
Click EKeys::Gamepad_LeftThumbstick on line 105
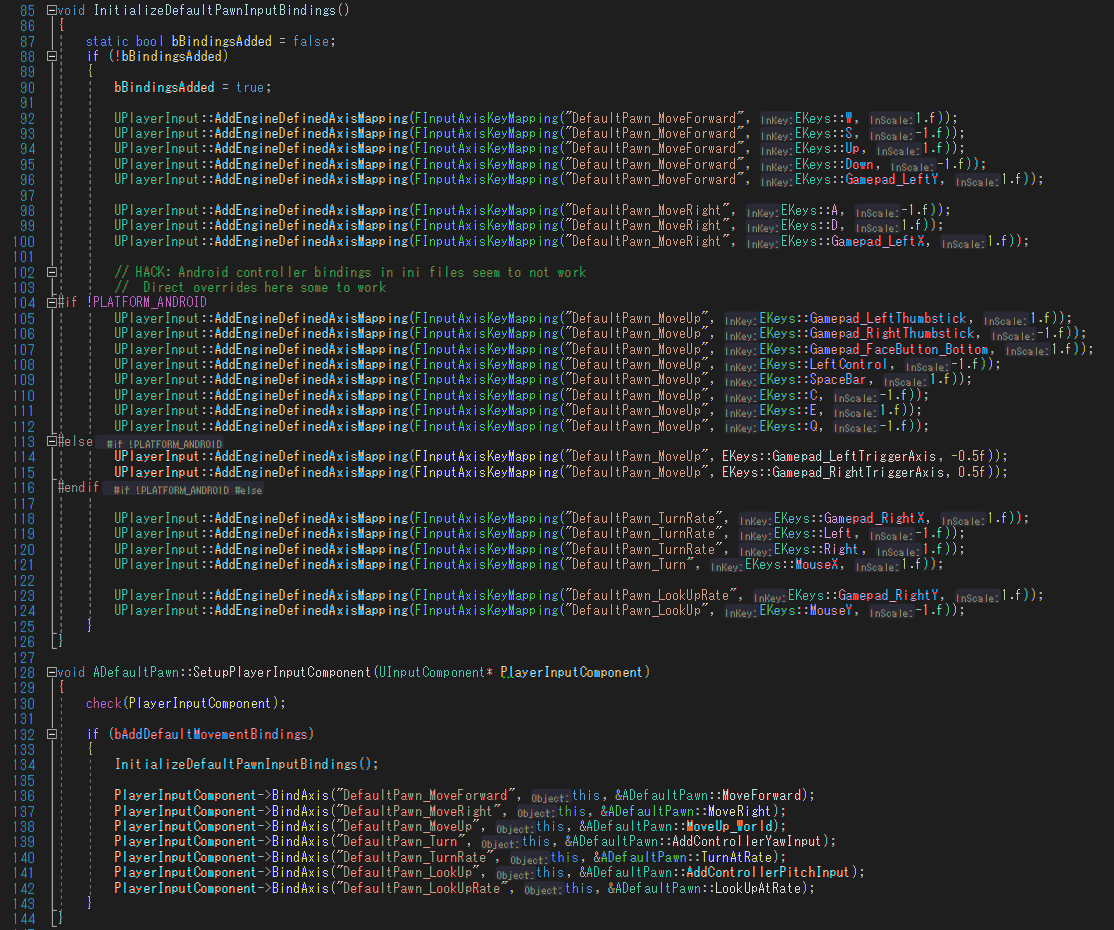[863, 318]
